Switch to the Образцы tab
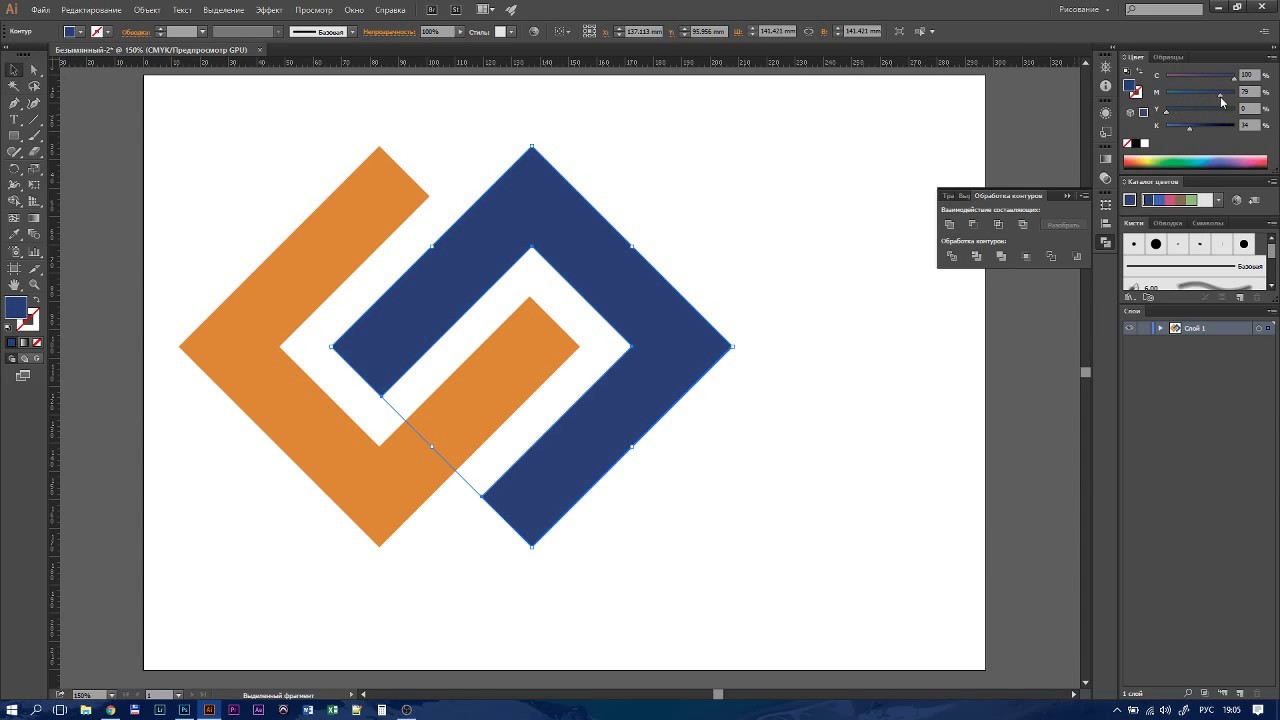Screen dimensions: 1280x720 click(x=1167, y=57)
